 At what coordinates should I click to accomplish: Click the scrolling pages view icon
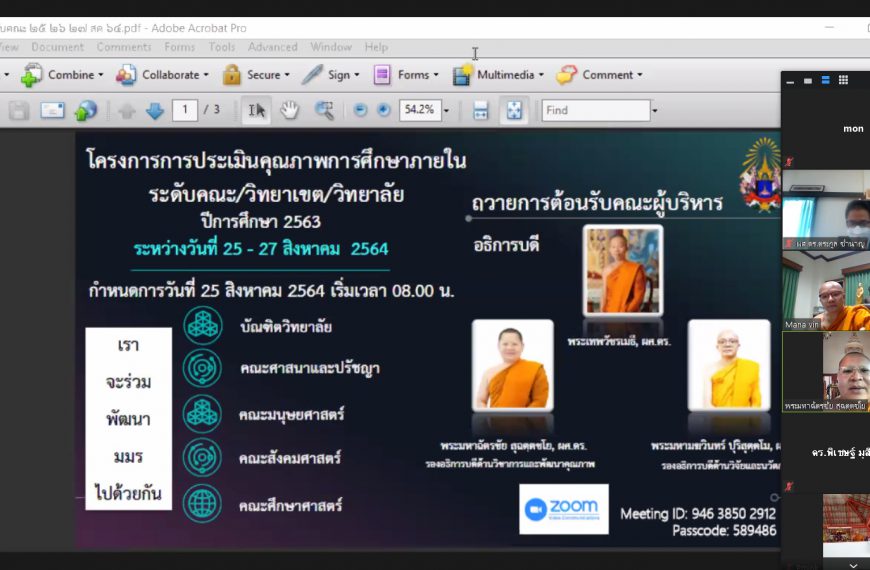(480, 110)
